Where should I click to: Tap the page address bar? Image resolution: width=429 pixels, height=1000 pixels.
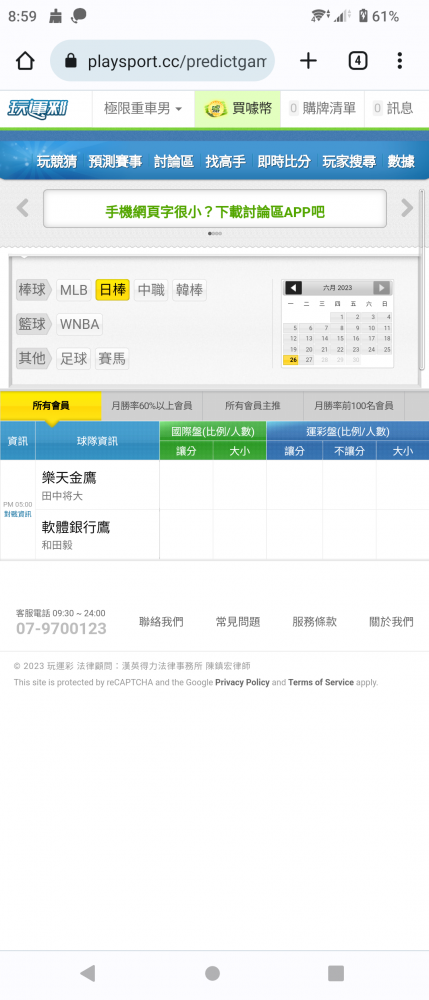[x=163, y=61]
